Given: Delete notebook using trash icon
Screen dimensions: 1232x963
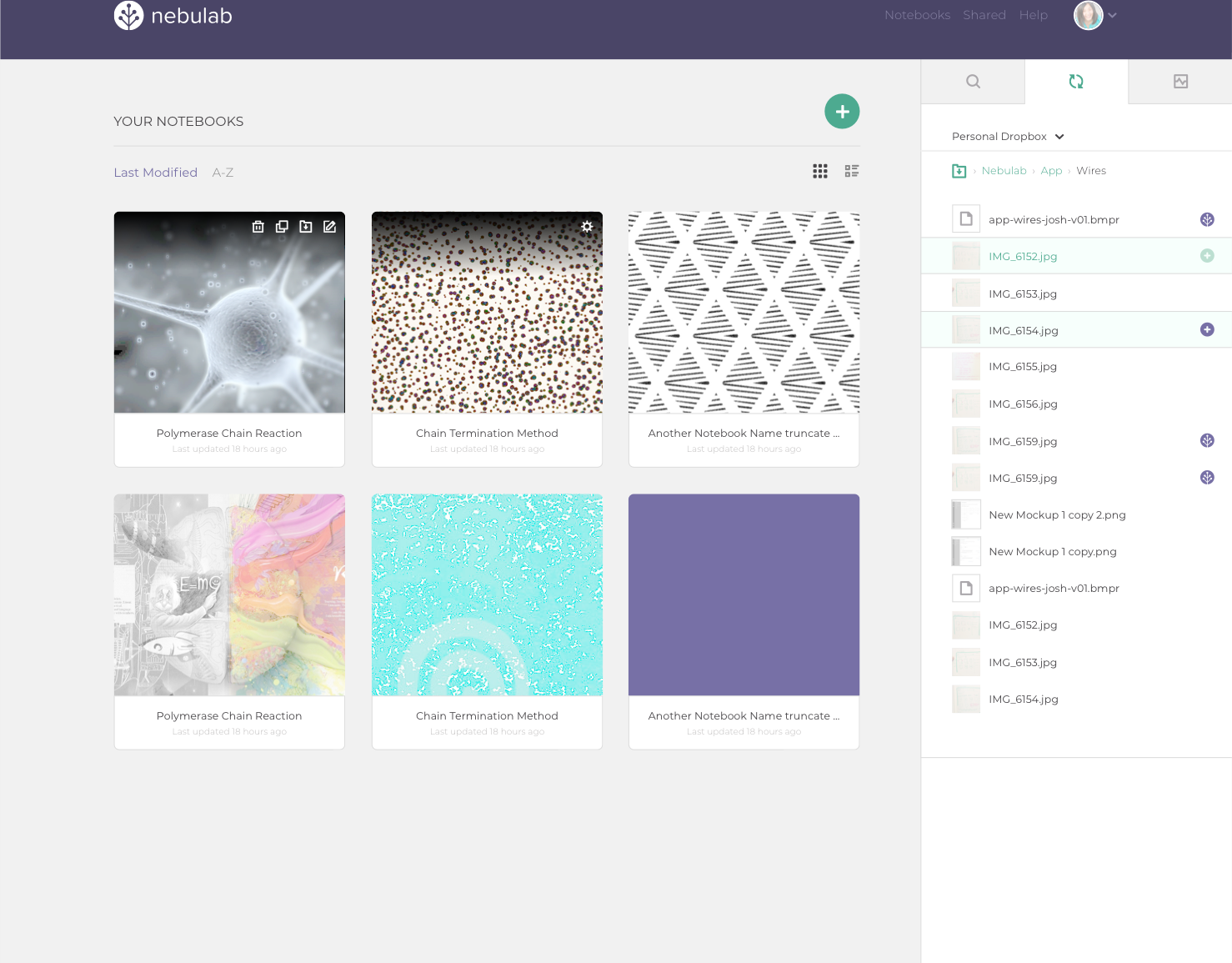Looking at the screenshot, I should click(x=258, y=227).
